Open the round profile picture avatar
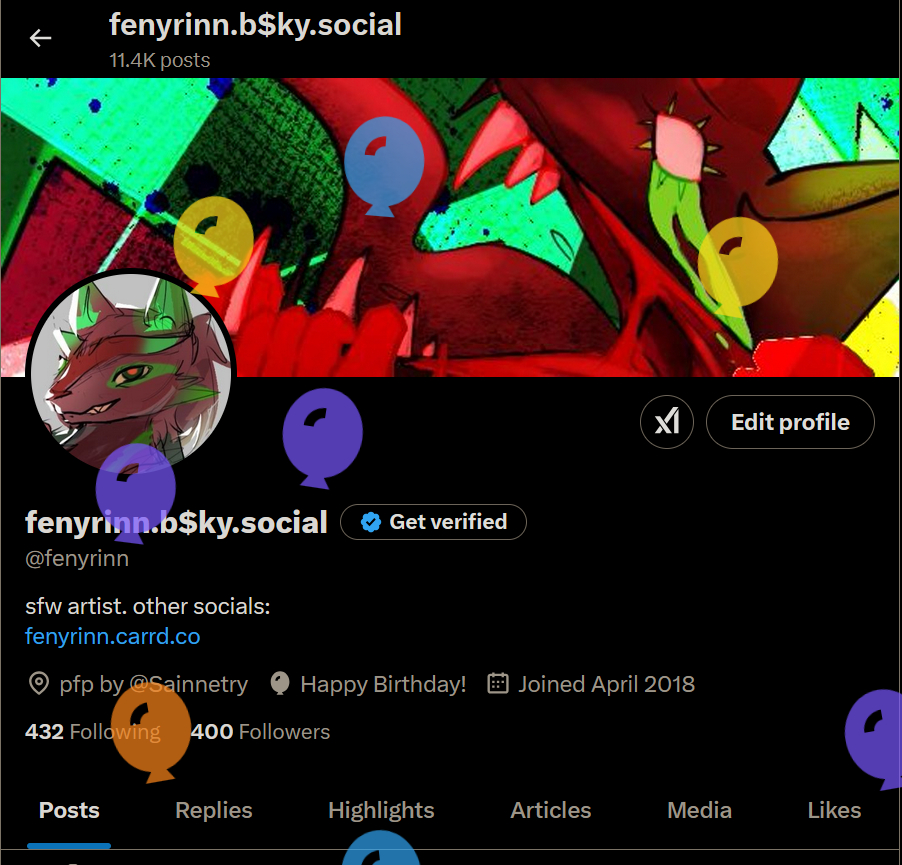Image resolution: width=902 pixels, height=865 pixels. point(130,370)
